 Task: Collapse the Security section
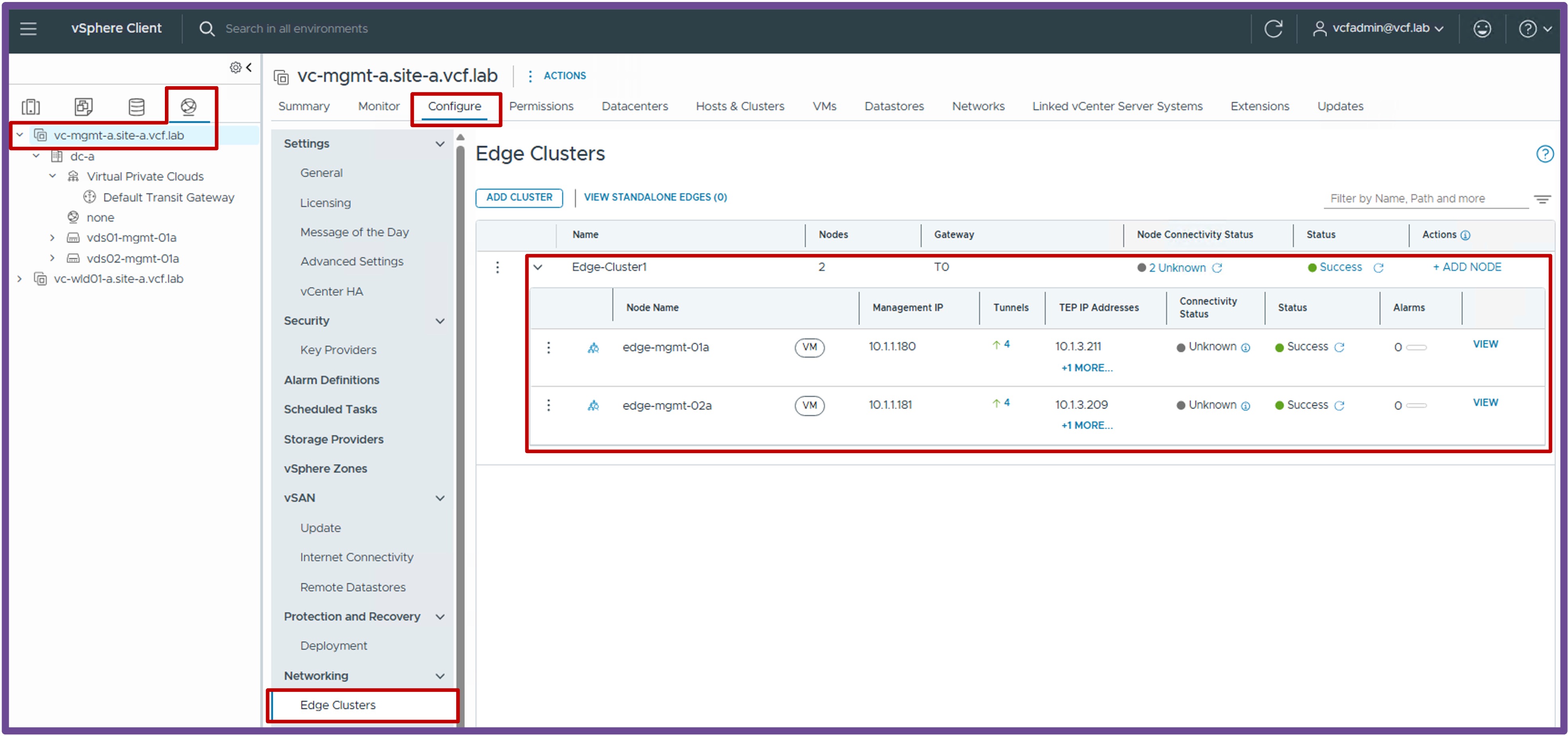point(439,321)
